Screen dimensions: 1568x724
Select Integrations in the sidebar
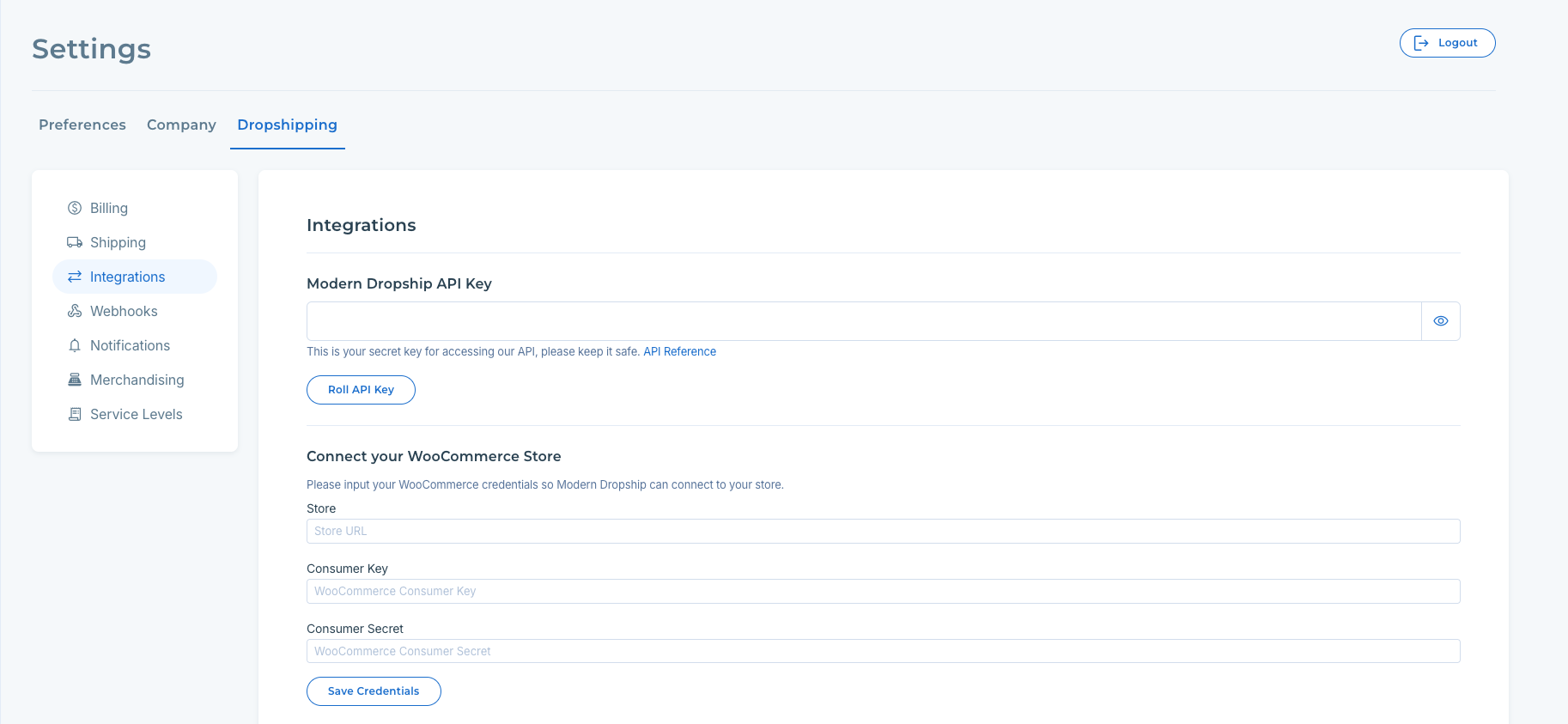[135, 277]
